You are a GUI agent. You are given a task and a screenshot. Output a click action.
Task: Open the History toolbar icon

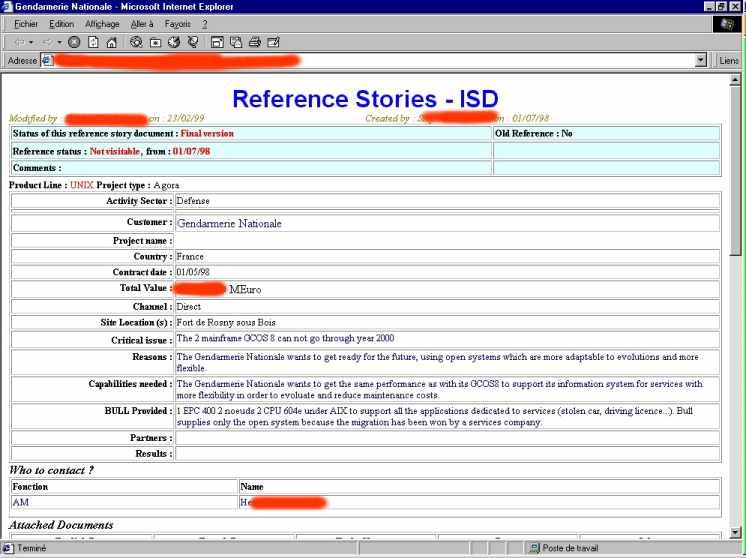174,42
